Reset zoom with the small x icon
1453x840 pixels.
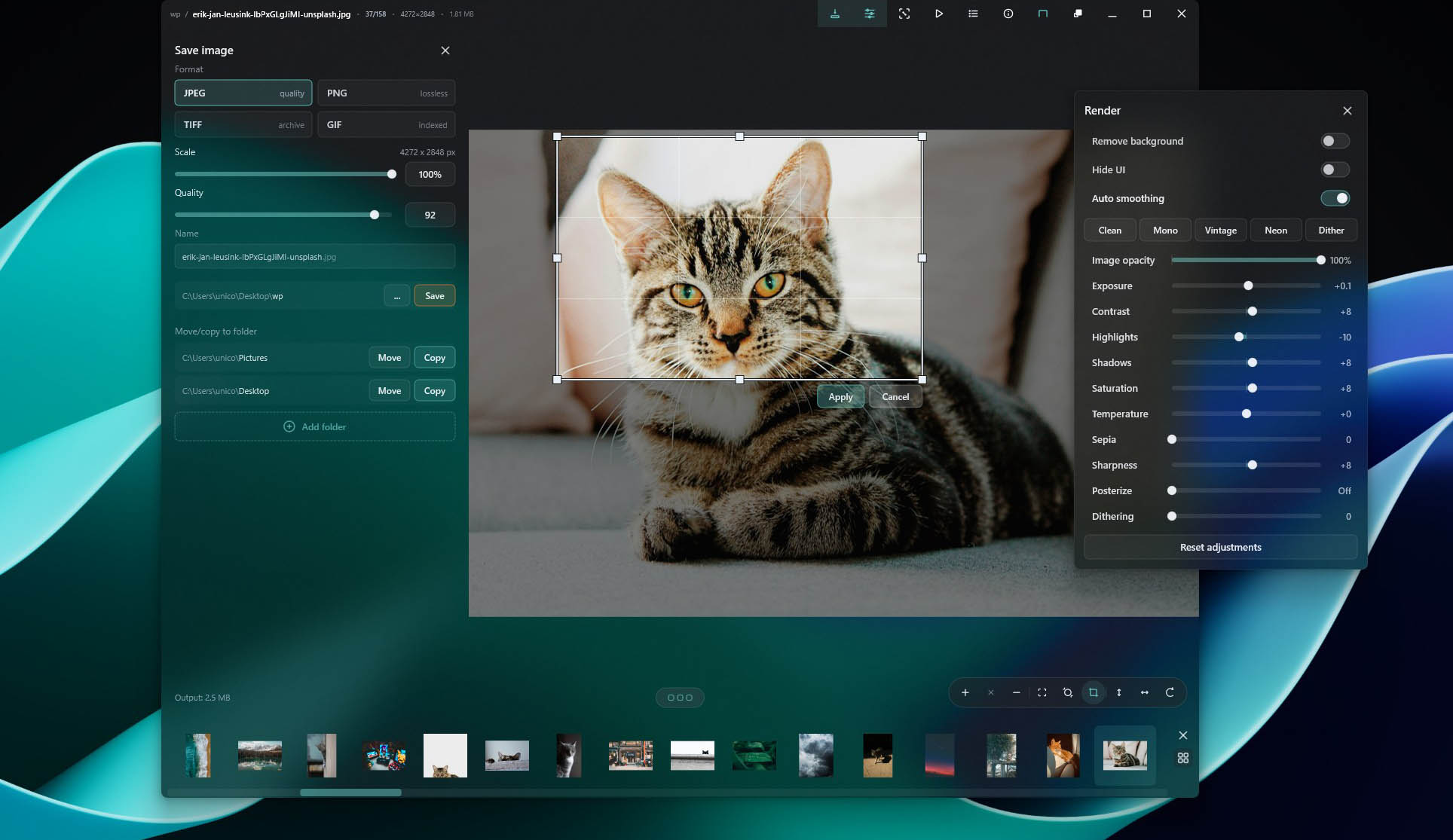click(991, 692)
